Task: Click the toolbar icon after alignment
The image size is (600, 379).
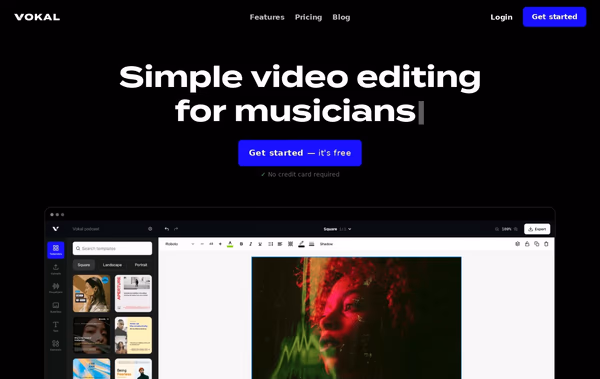Action: click(x=290, y=244)
